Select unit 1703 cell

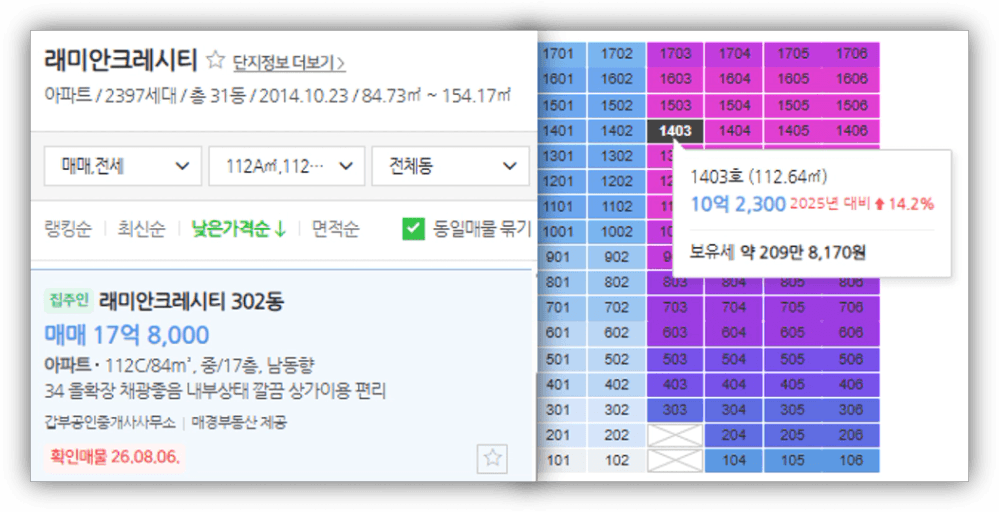(675, 54)
